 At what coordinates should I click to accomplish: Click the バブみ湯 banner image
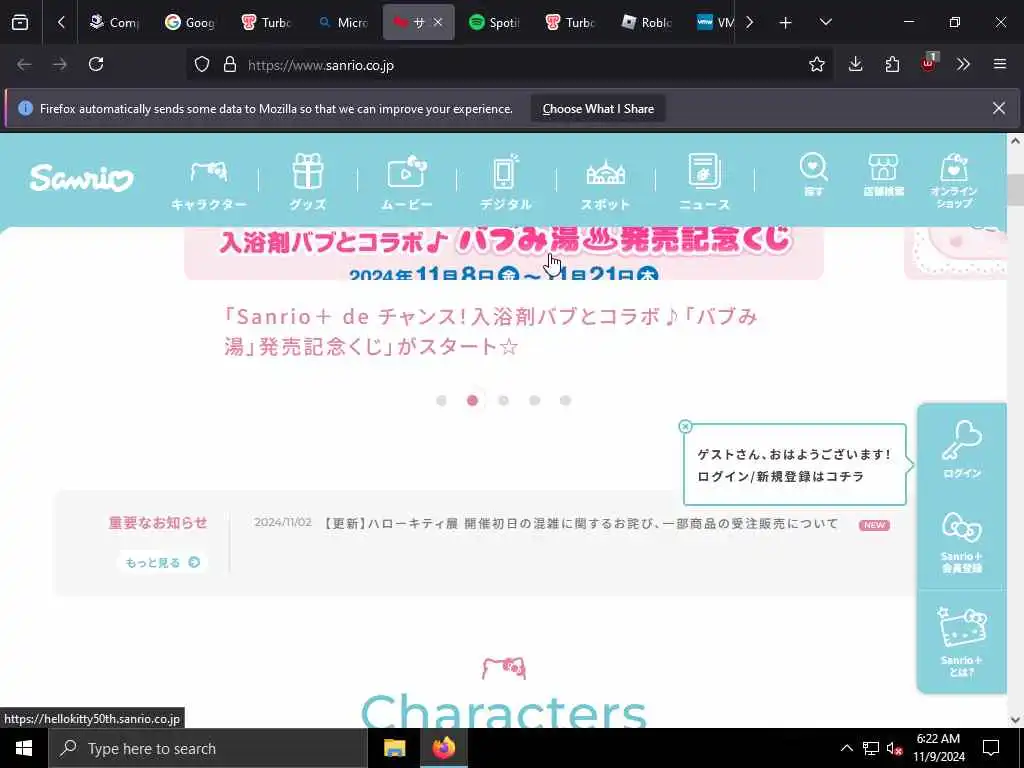[504, 253]
